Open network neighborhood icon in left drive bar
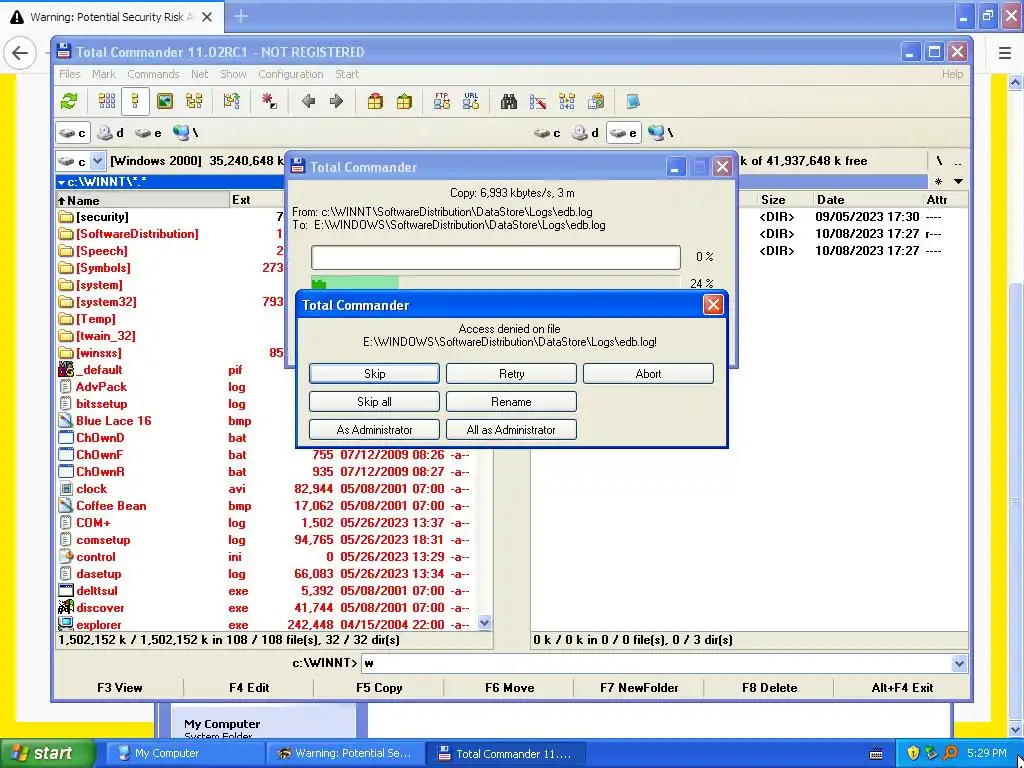This screenshot has height=768, width=1024. (185, 133)
